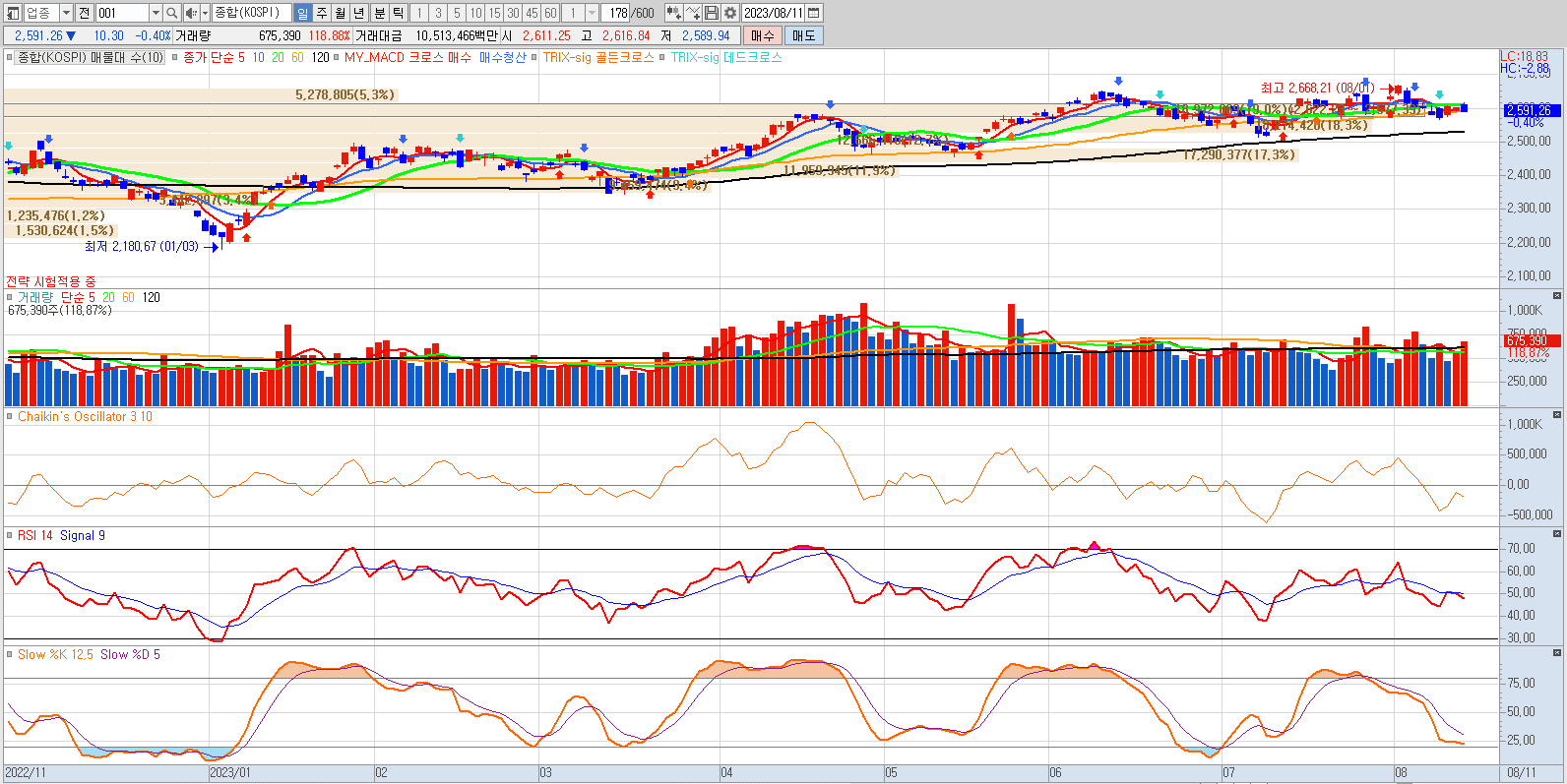
Task: Click the marker square before TRIX-sig 데드크로스
Action: (662, 58)
